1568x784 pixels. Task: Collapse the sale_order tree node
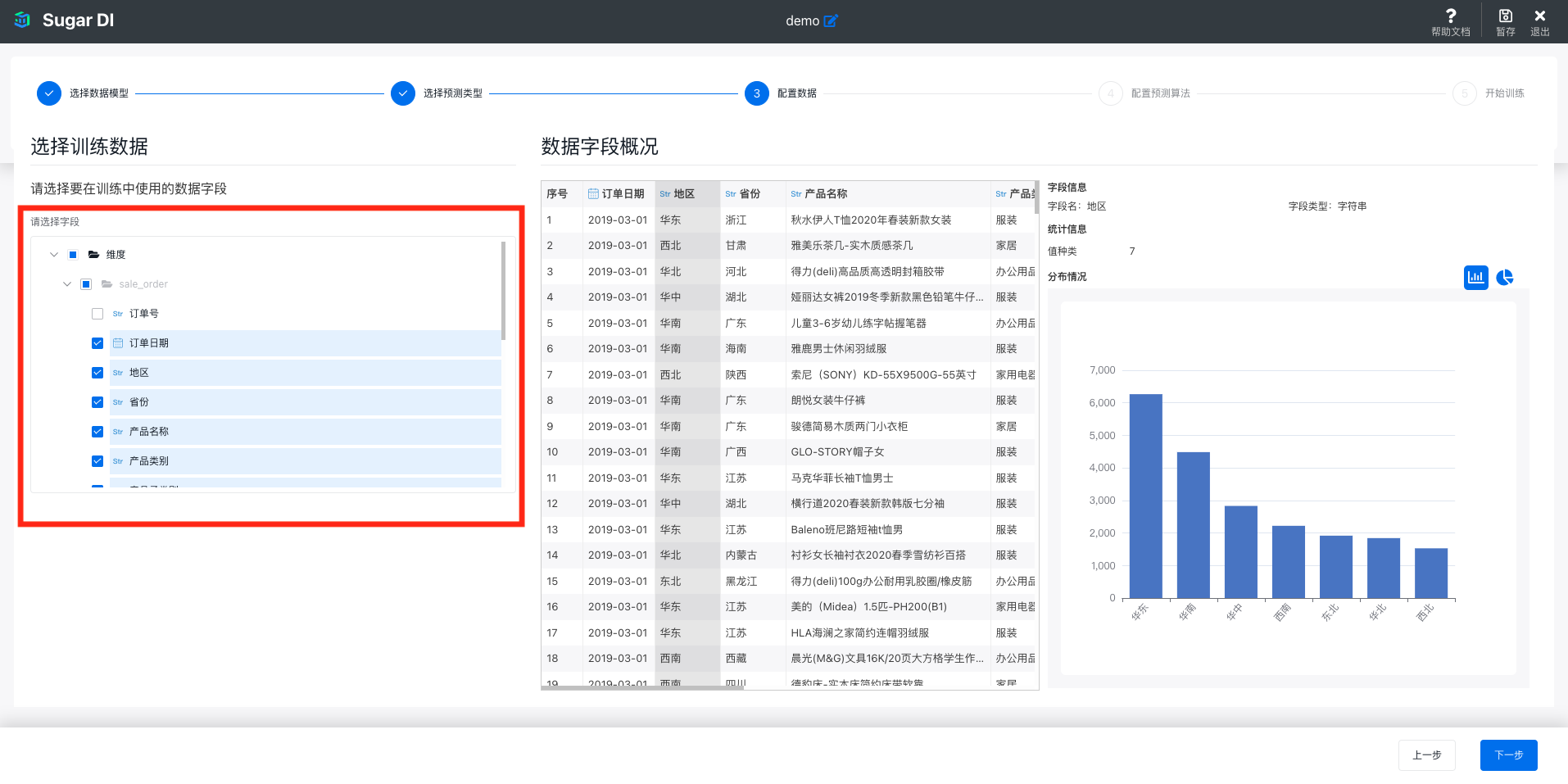tap(67, 284)
